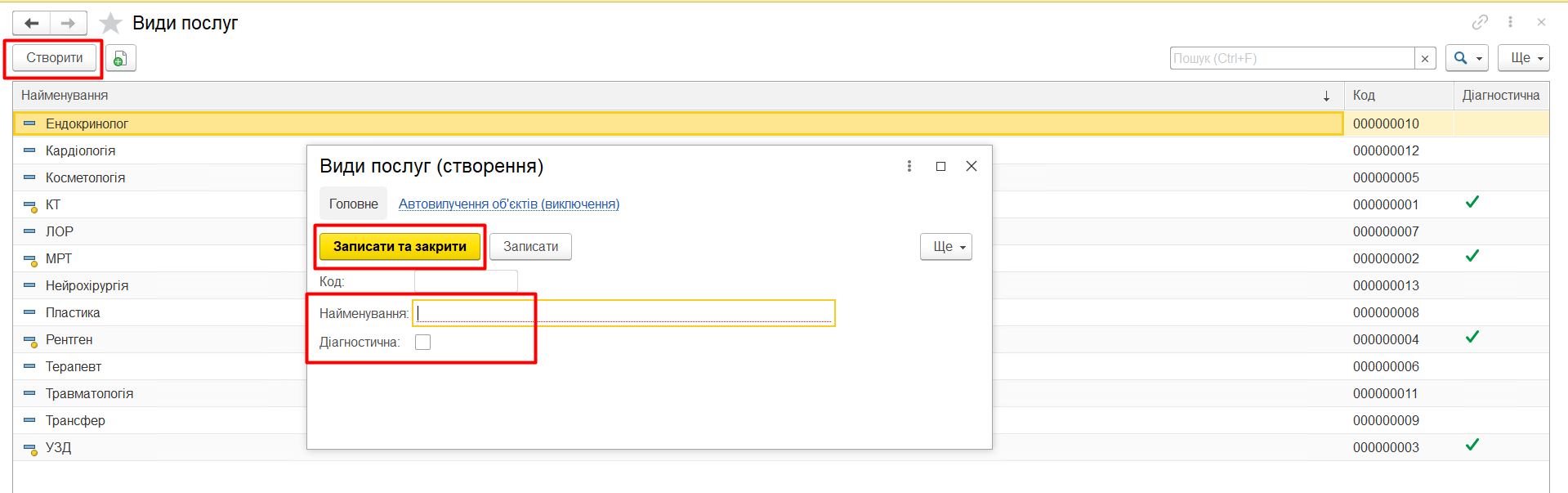Close the Види послуг creation dialog

[x=972, y=166]
